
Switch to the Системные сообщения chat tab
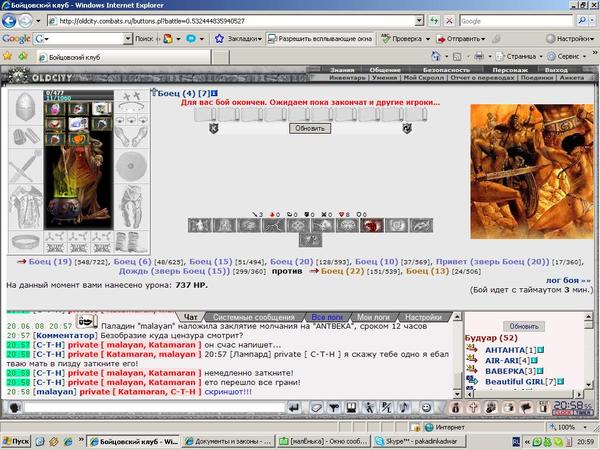[254, 317]
